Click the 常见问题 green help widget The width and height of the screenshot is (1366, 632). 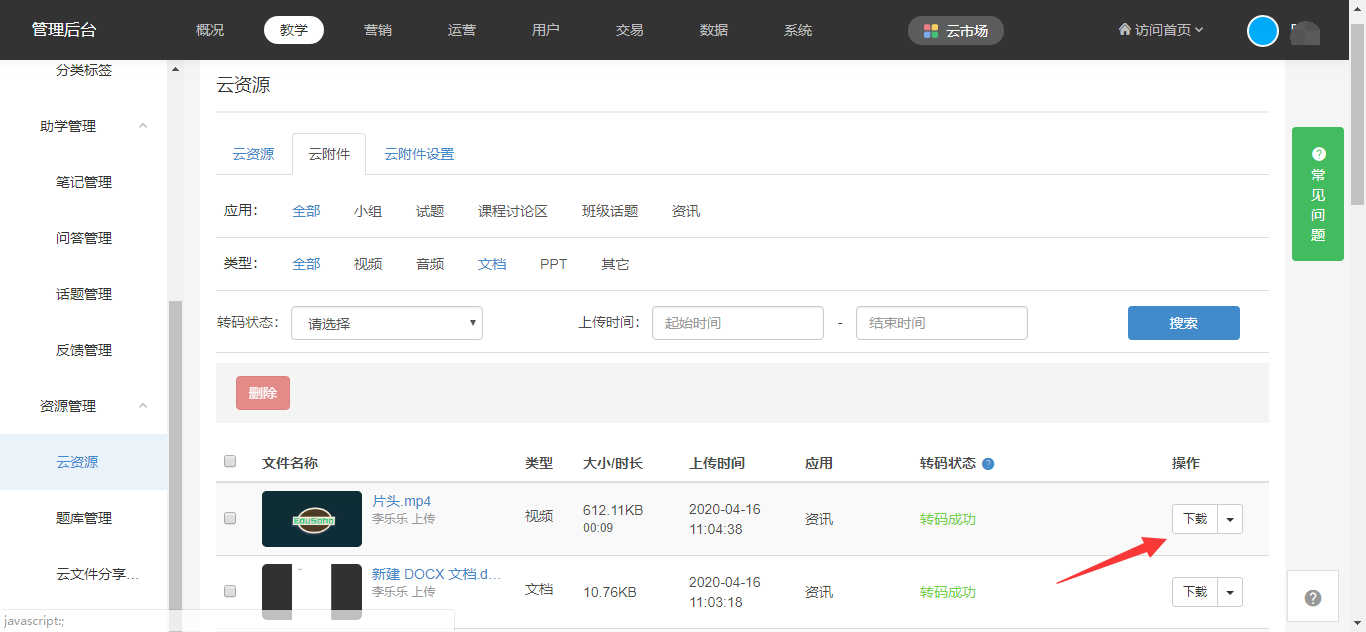coord(1317,194)
